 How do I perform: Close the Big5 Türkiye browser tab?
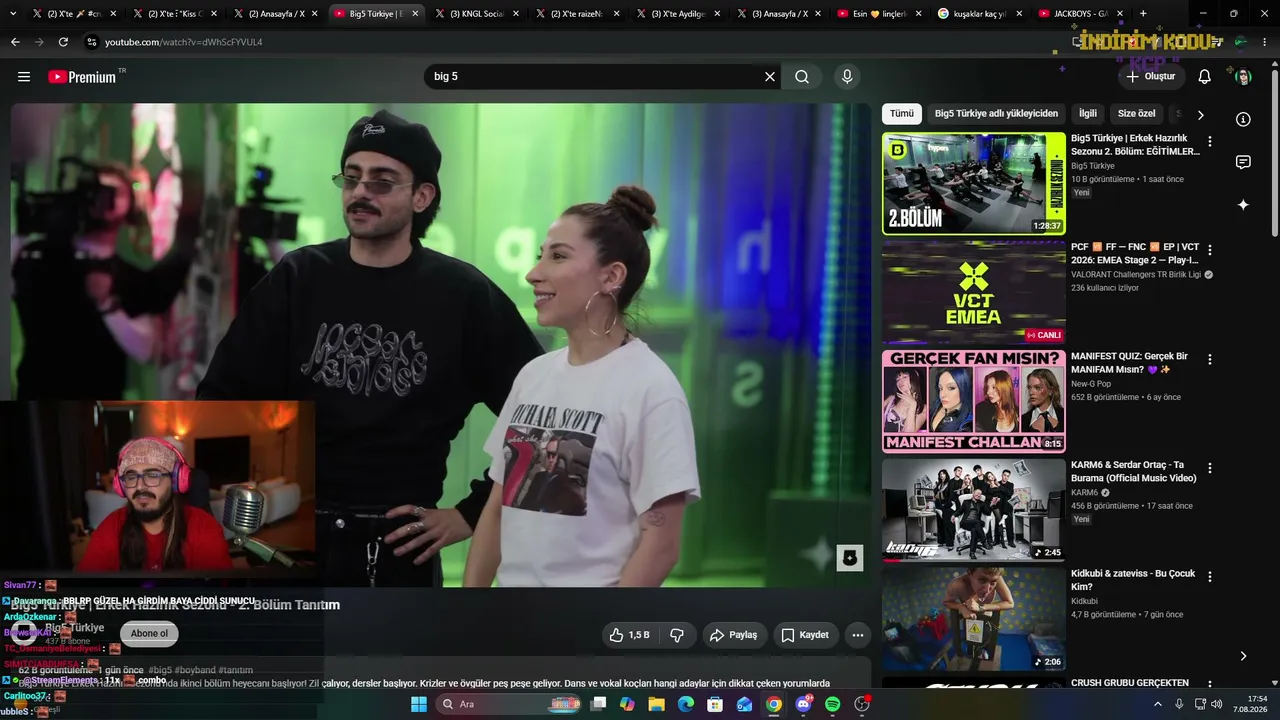point(415,14)
